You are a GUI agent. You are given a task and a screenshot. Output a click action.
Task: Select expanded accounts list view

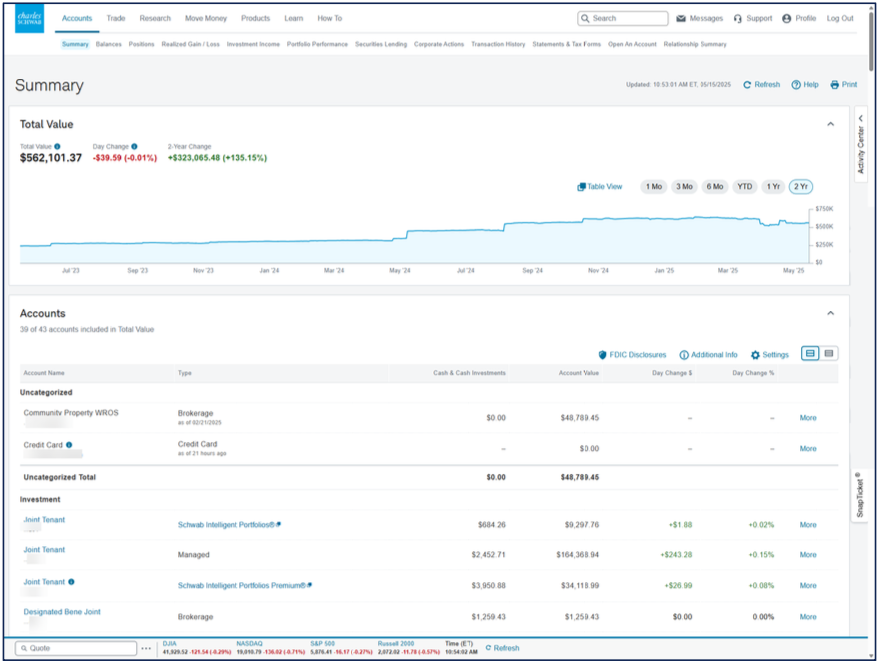tap(810, 354)
